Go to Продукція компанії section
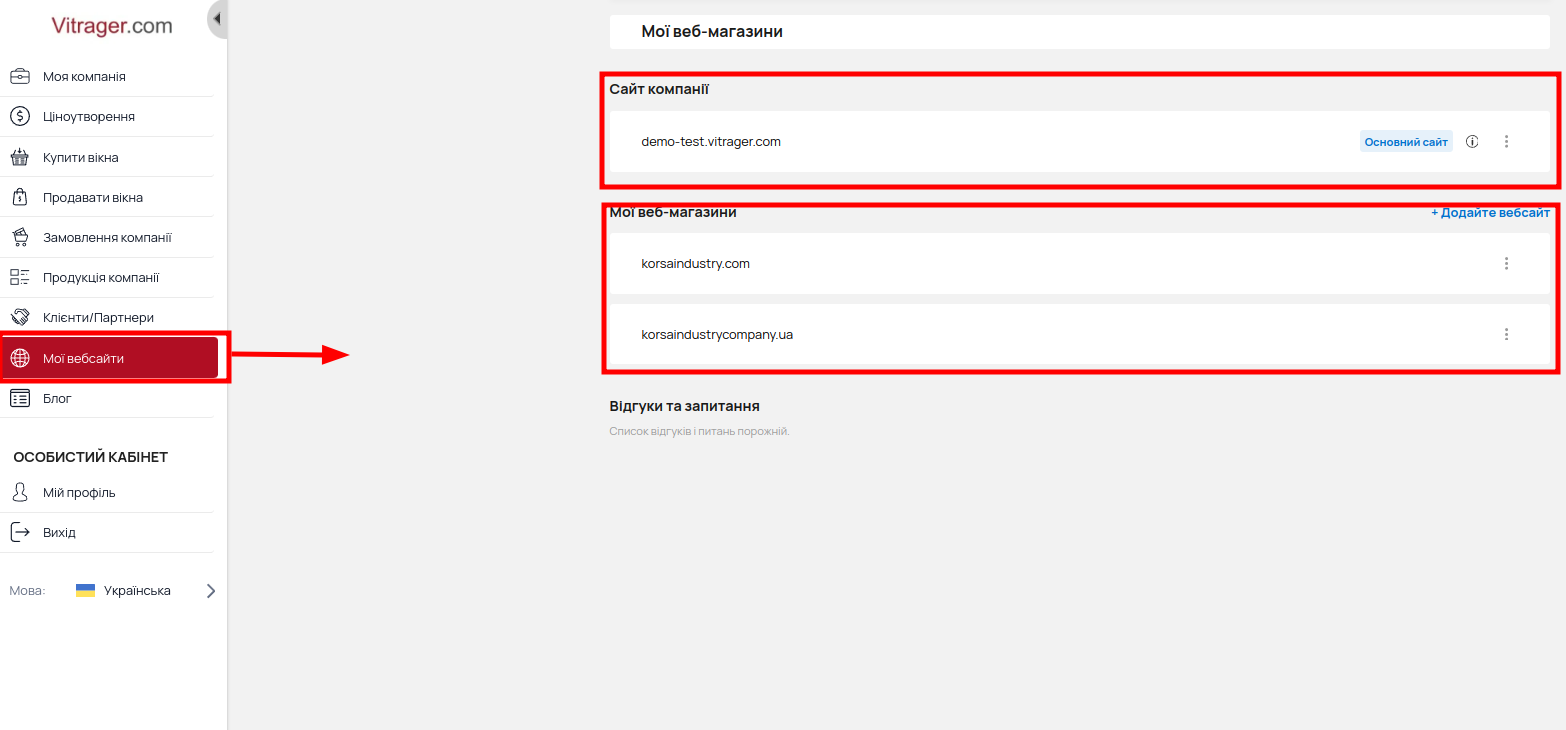This screenshot has width=1566, height=730. coord(100,277)
